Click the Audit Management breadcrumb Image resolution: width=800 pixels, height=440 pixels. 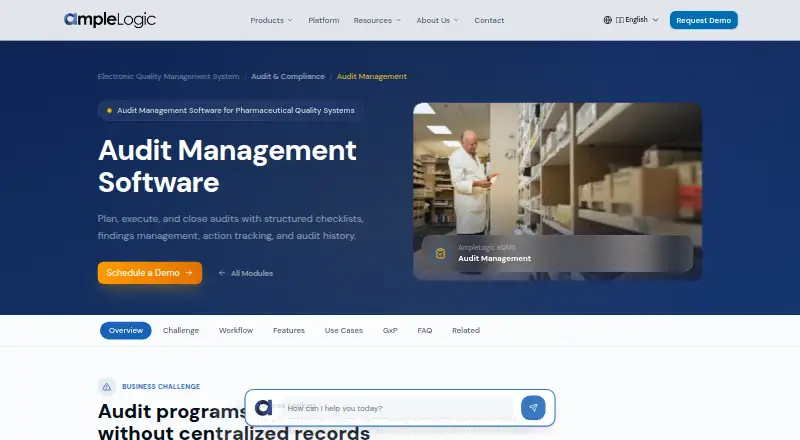point(371,76)
